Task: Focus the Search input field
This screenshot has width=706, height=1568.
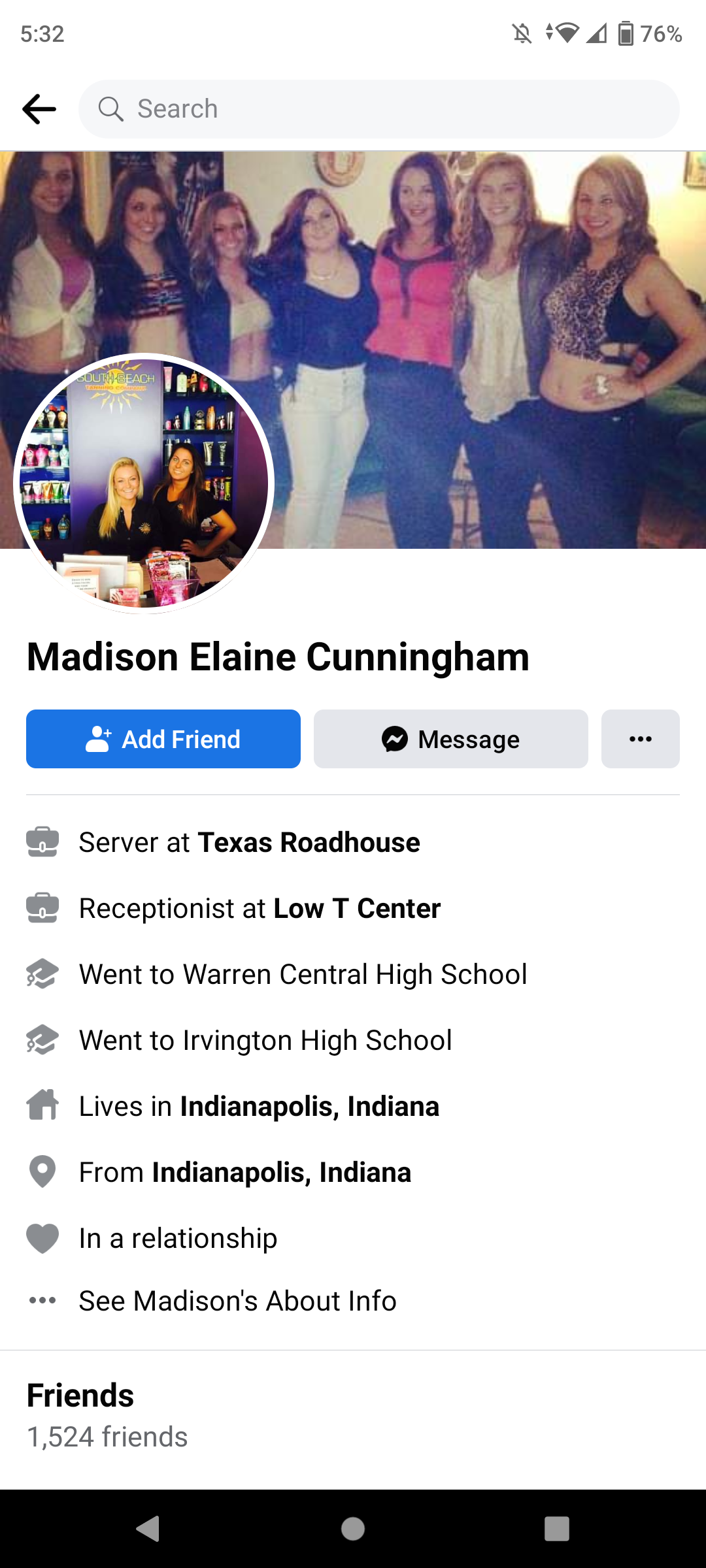Action: coord(379,109)
